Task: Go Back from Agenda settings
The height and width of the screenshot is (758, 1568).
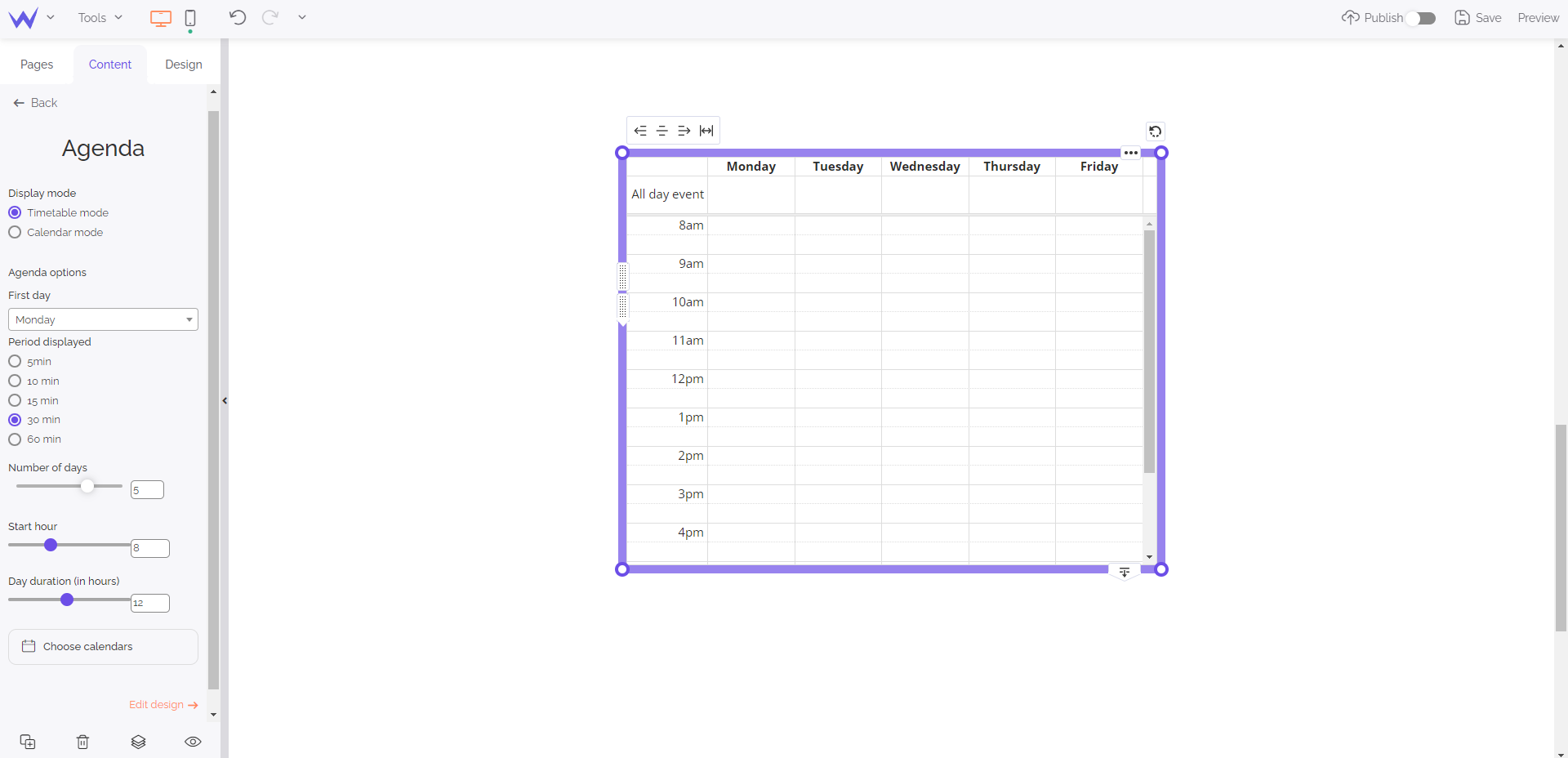Action: 35,103
